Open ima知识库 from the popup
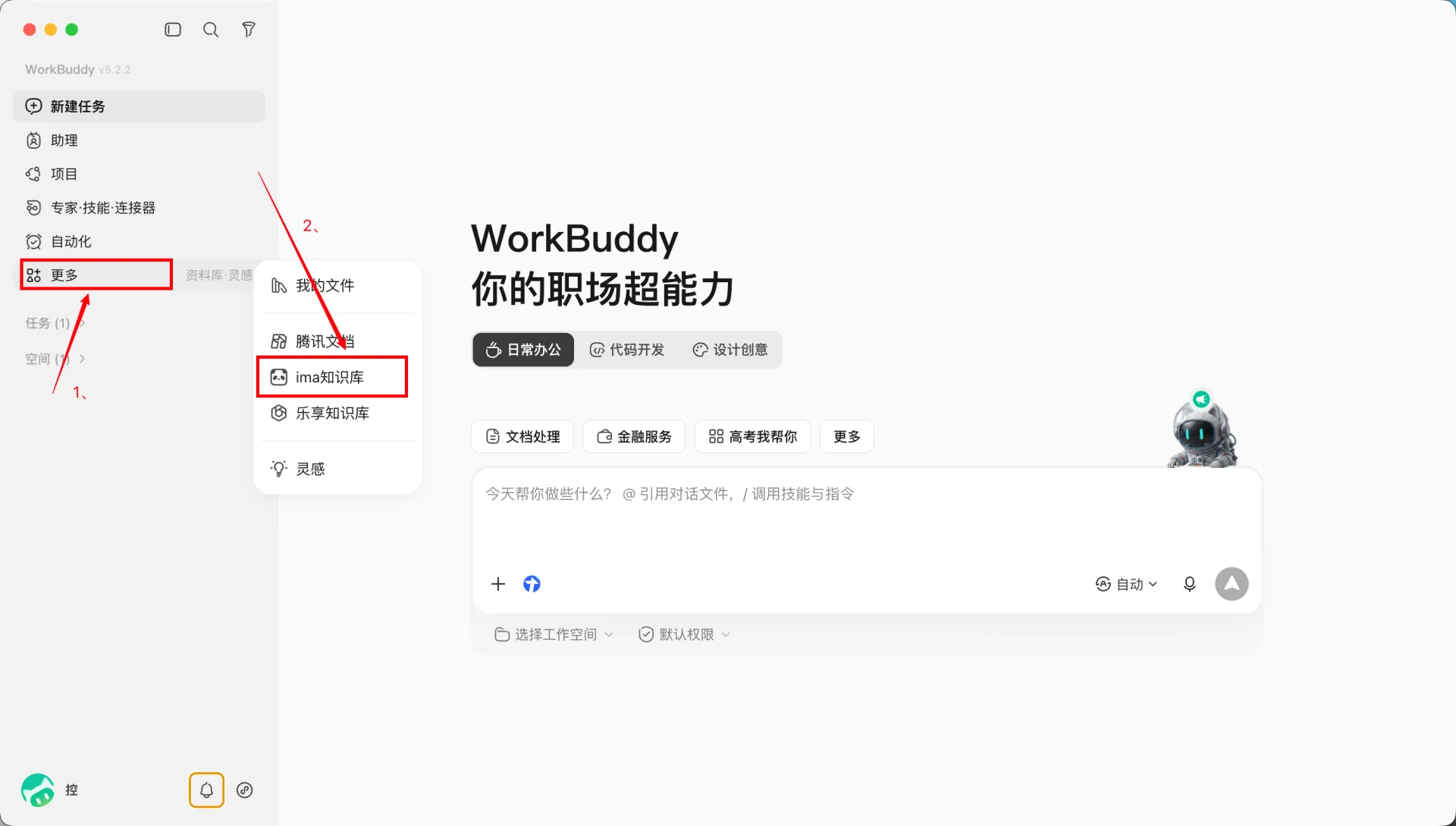1456x826 pixels. click(332, 377)
